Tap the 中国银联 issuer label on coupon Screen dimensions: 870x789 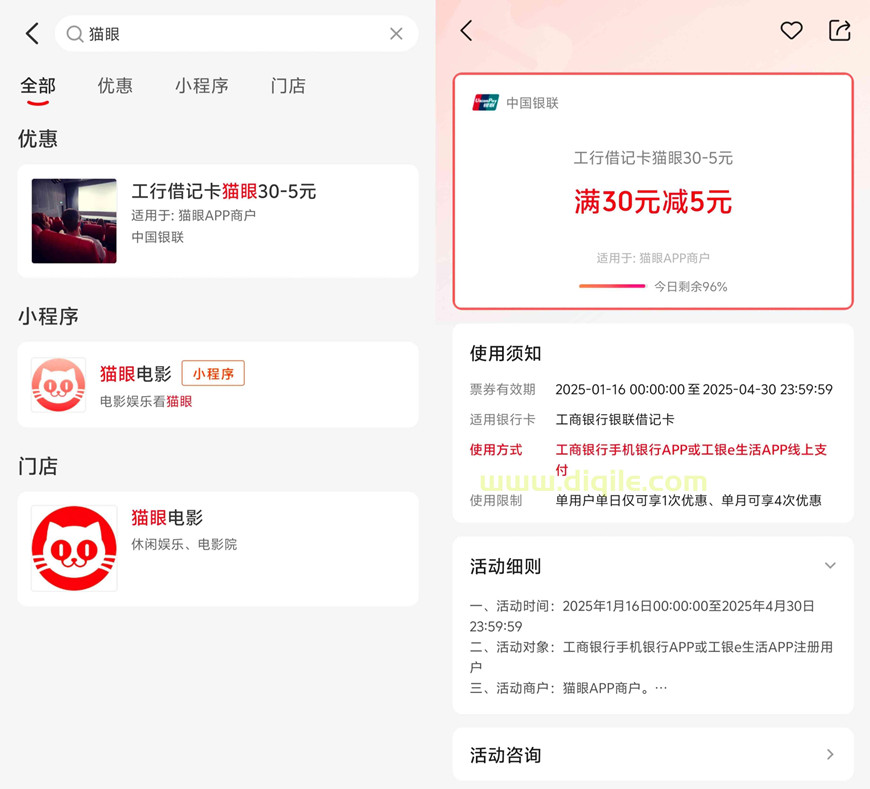pyautogui.click(x=532, y=103)
